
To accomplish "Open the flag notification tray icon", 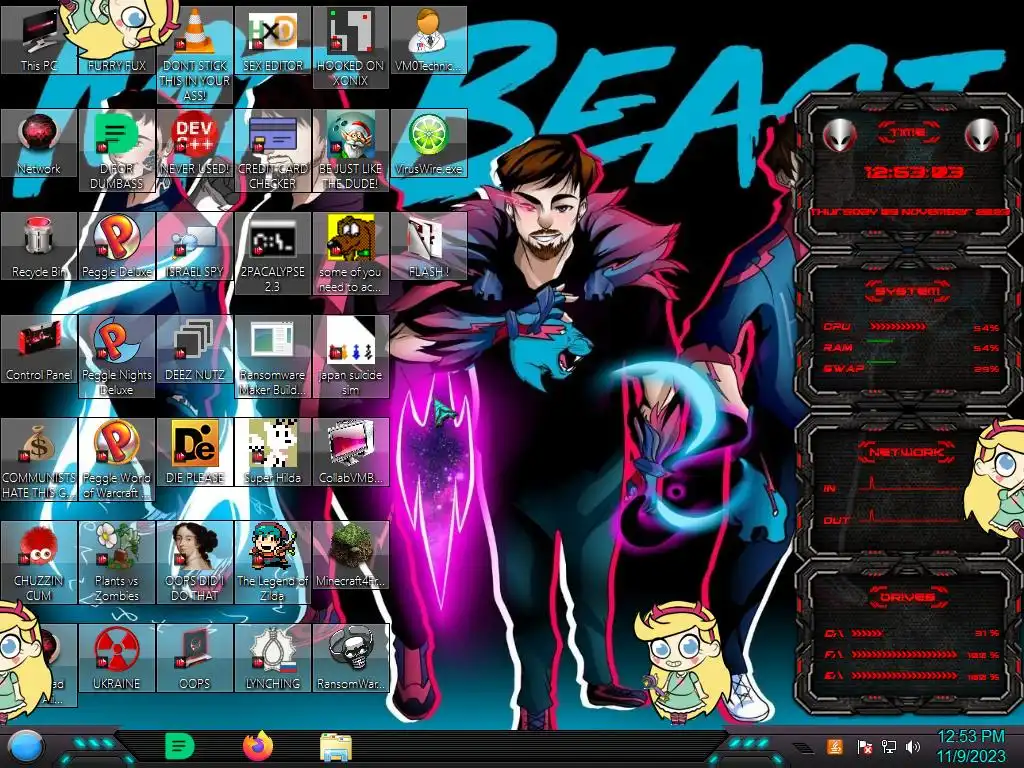I will coord(863,747).
